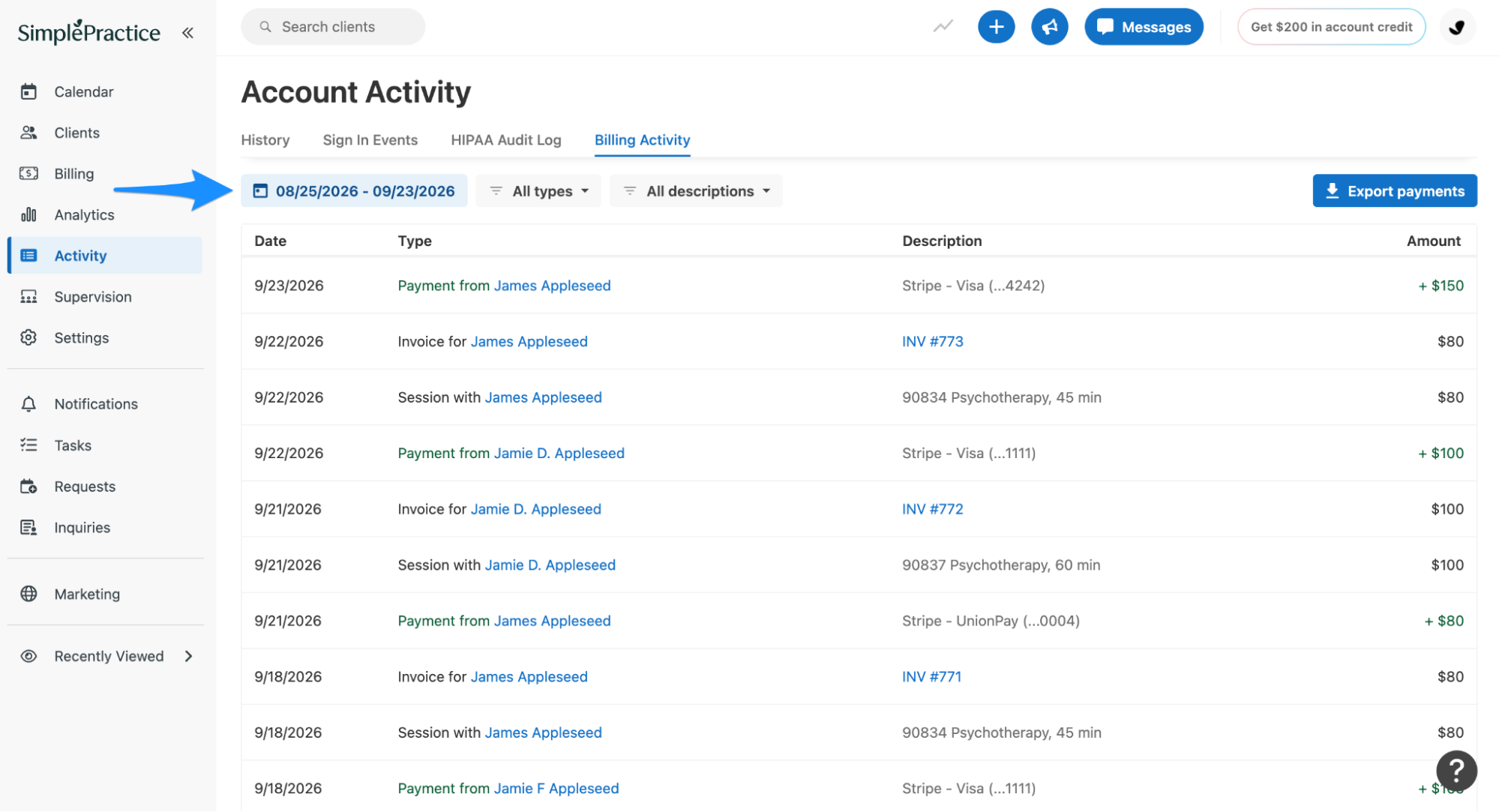Open the date range picker 08/25/2026 - 09/23/2026
Viewport: 1499px width, 812px height.
pyautogui.click(x=354, y=191)
